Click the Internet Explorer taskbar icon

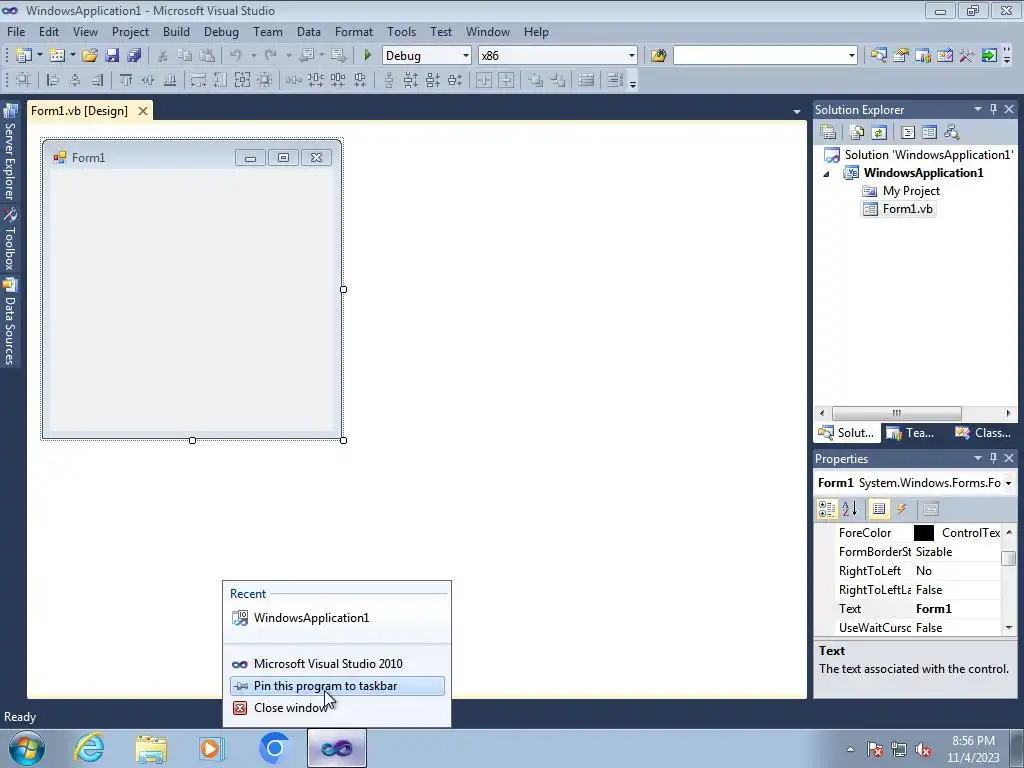pos(89,748)
